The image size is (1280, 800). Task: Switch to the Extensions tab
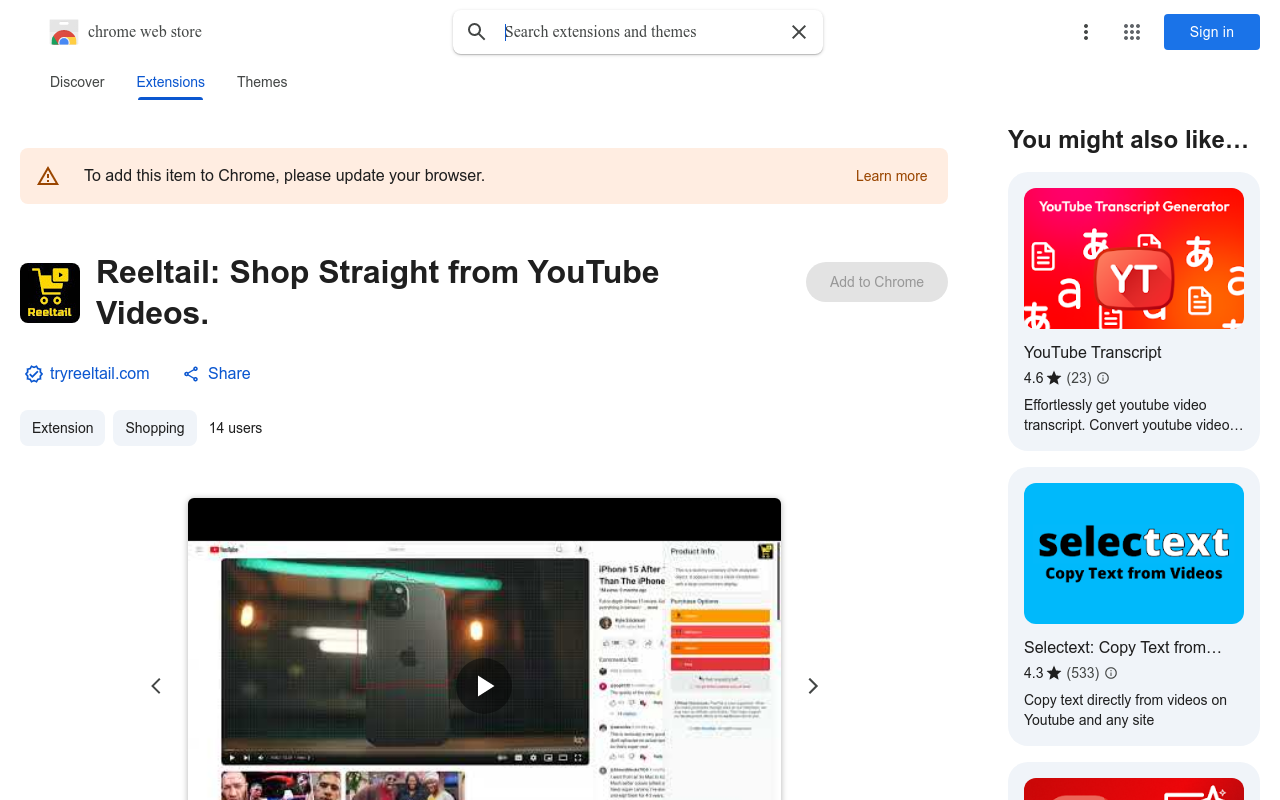[x=171, y=82]
